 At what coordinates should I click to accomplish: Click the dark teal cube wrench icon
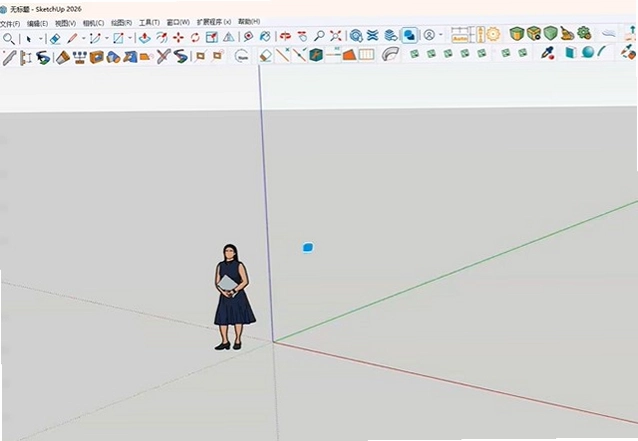point(316,55)
